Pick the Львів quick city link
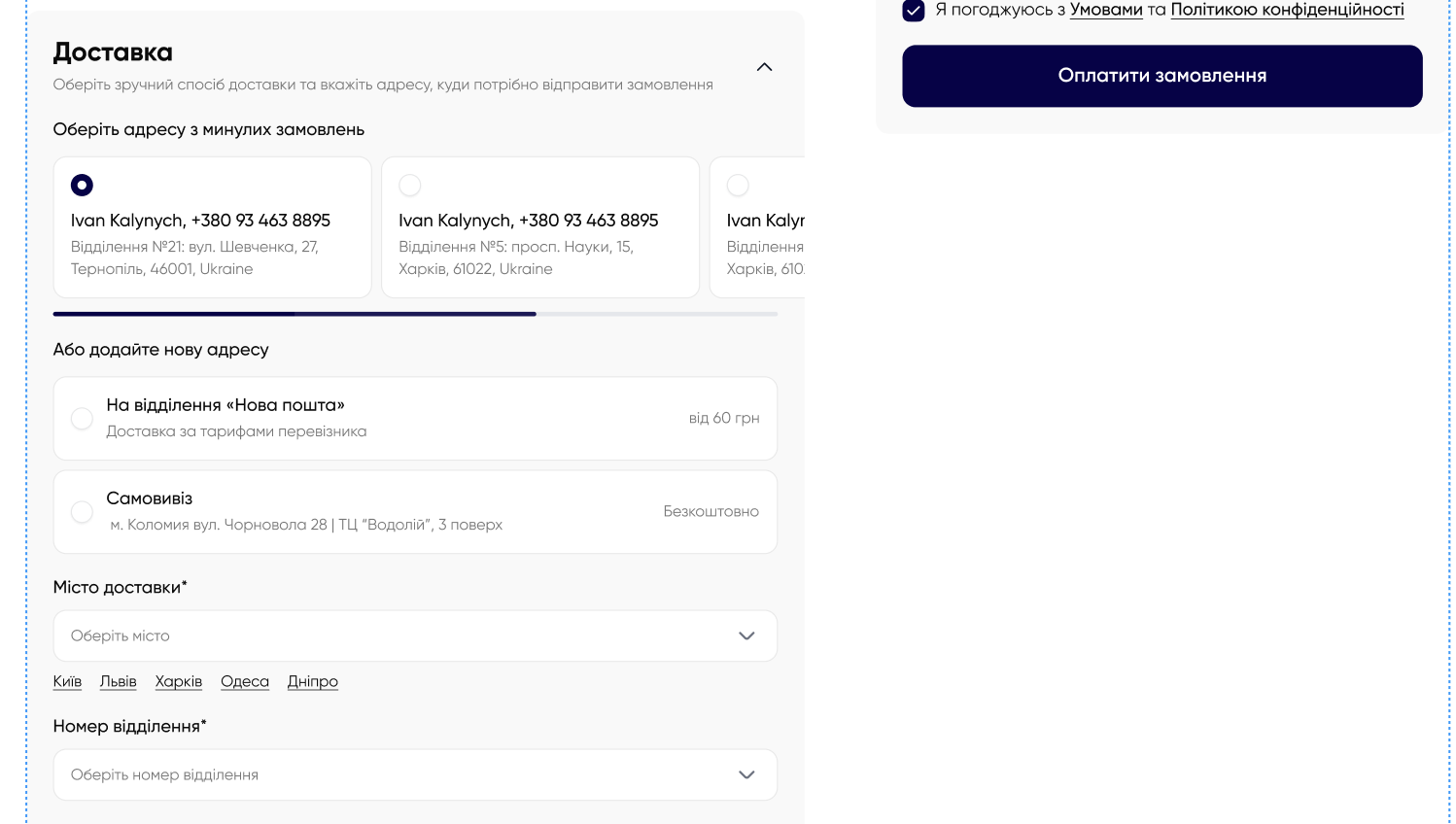 pos(119,681)
